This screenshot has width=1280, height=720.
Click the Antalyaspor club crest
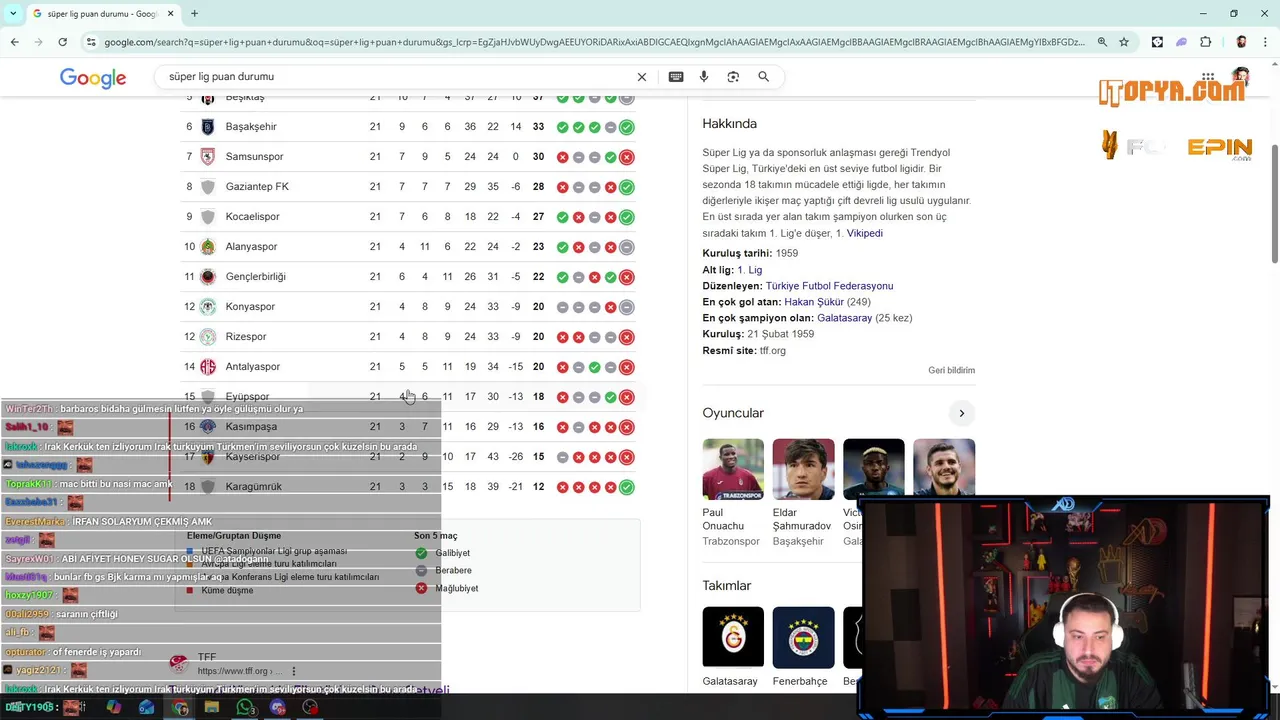click(208, 367)
